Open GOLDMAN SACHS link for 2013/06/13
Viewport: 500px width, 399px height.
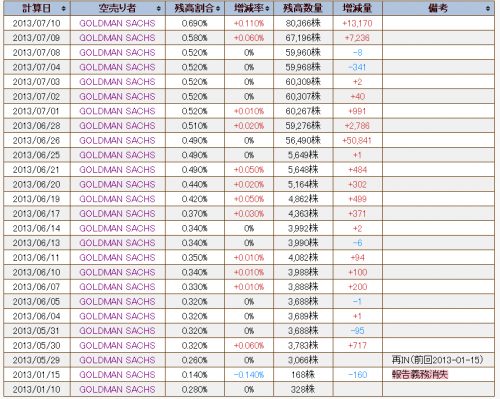click(x=117, y=243)
